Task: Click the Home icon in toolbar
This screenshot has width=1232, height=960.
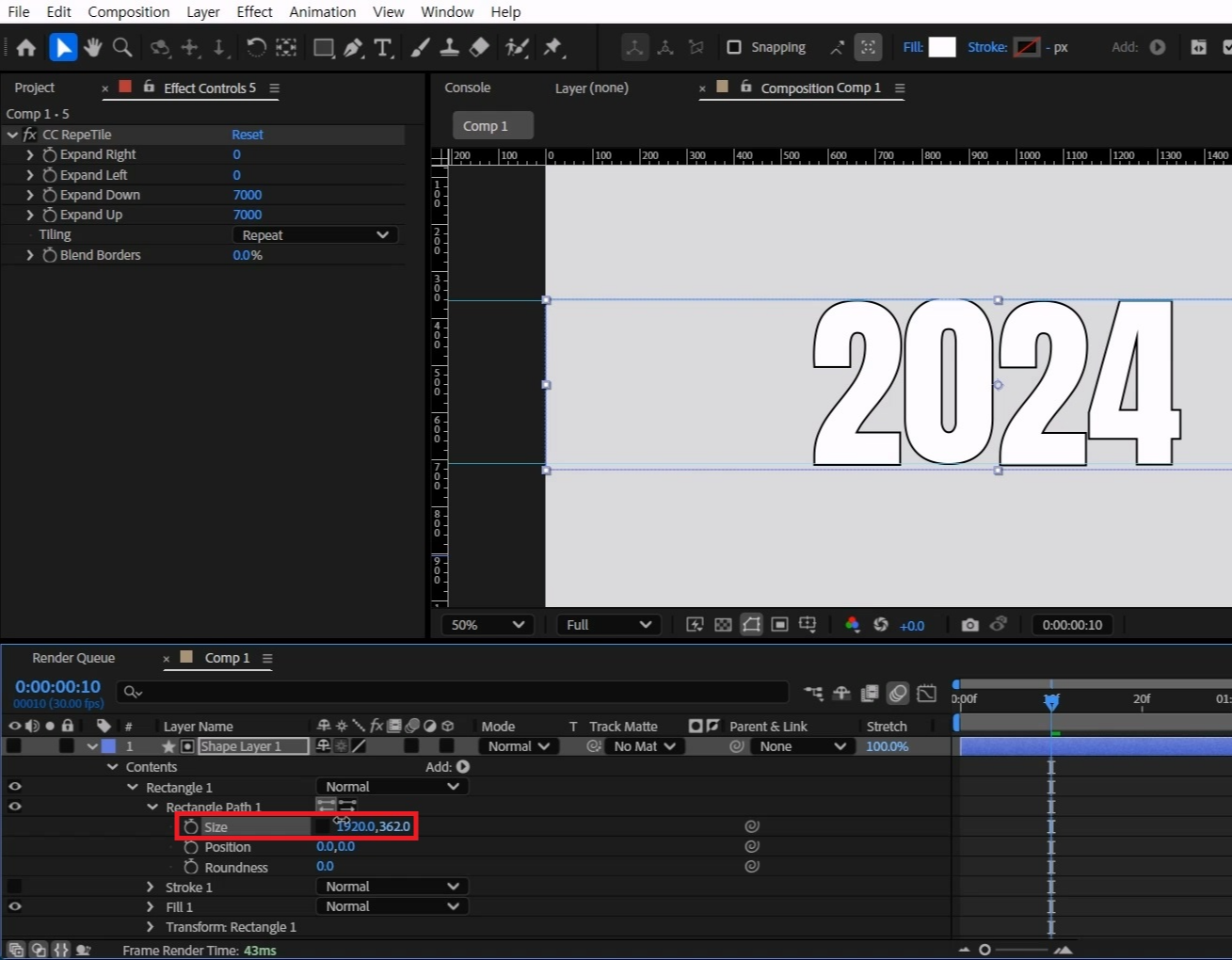Action: (x=26, y=47)
